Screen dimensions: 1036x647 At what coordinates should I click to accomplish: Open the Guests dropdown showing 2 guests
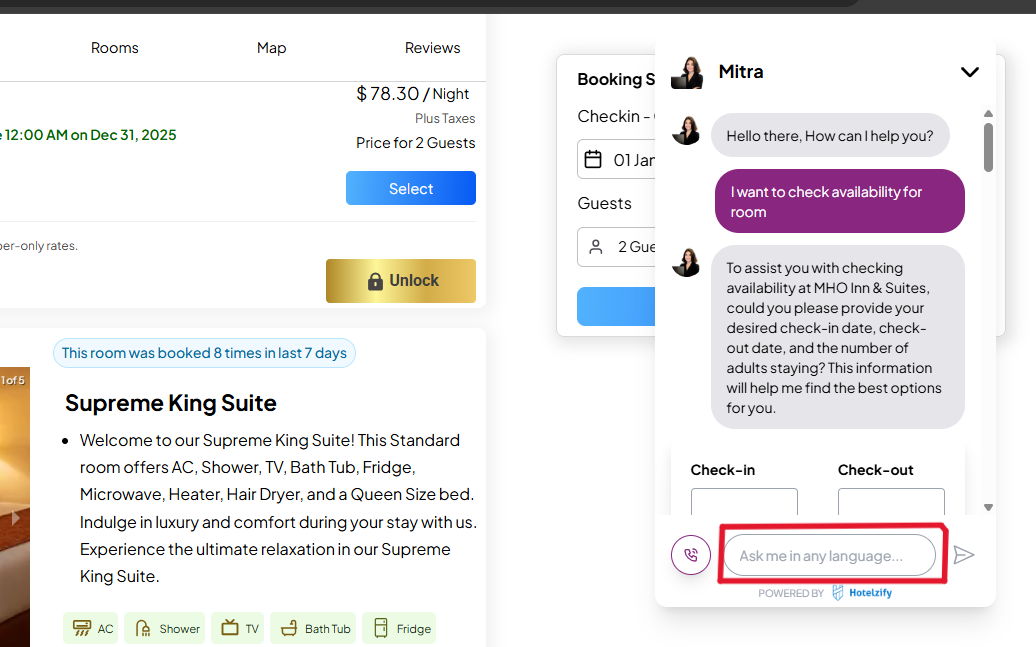[x=618, y=247]
